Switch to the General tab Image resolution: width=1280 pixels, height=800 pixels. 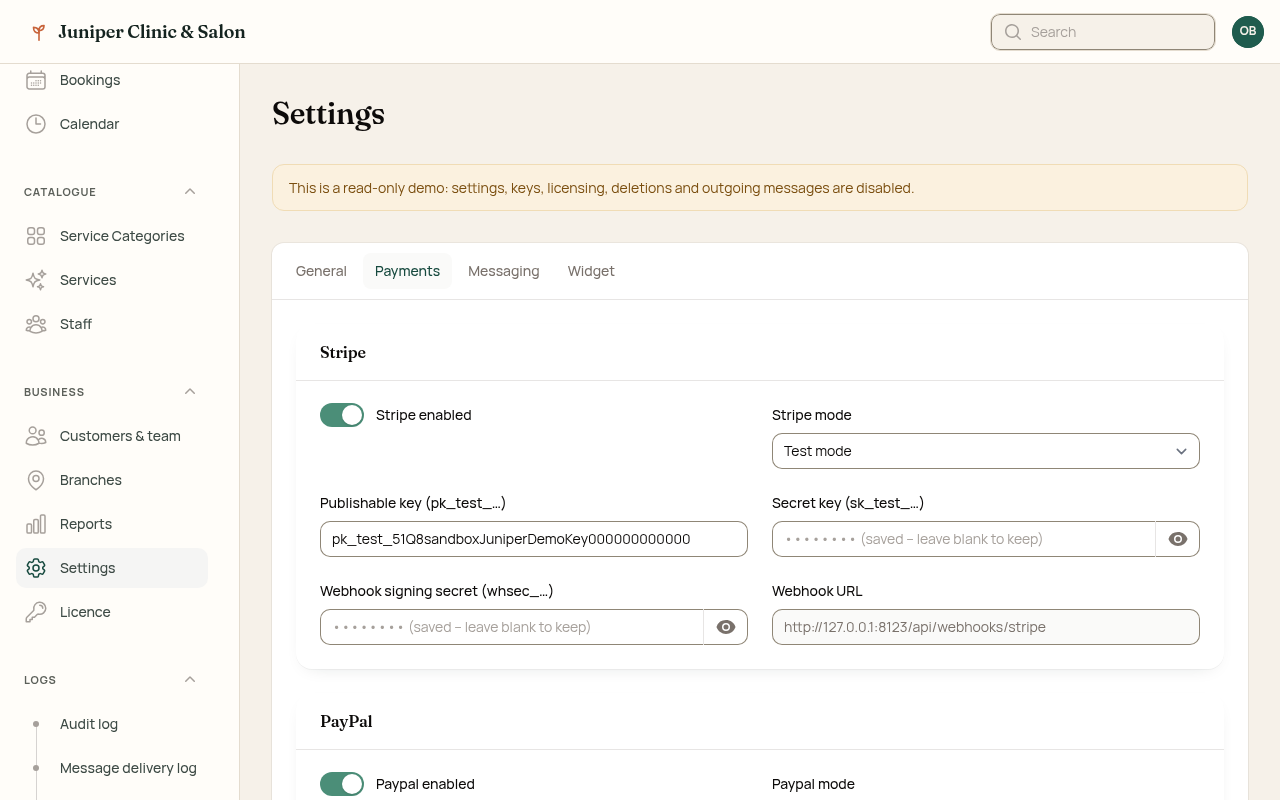[321, 271]
